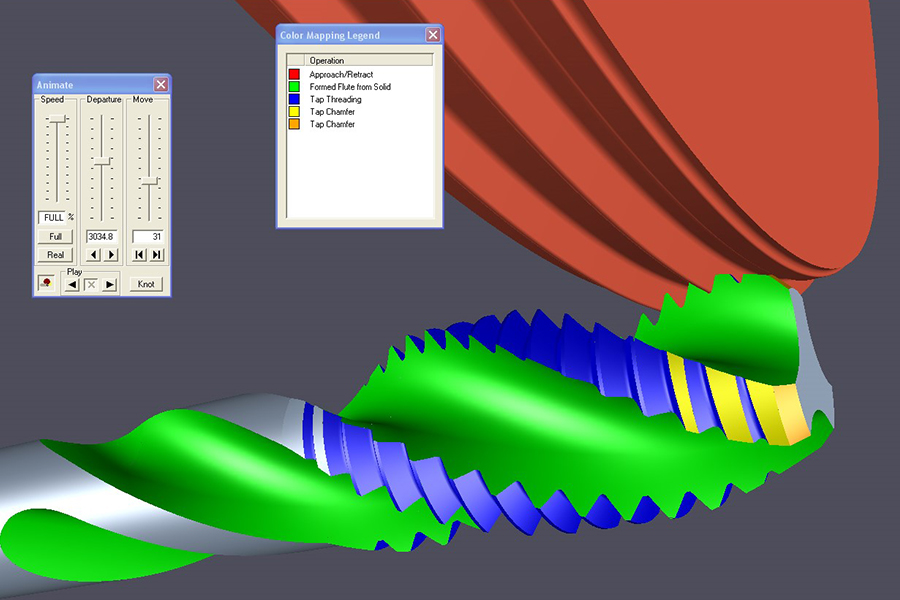Click the Departure slider handle

102,160
